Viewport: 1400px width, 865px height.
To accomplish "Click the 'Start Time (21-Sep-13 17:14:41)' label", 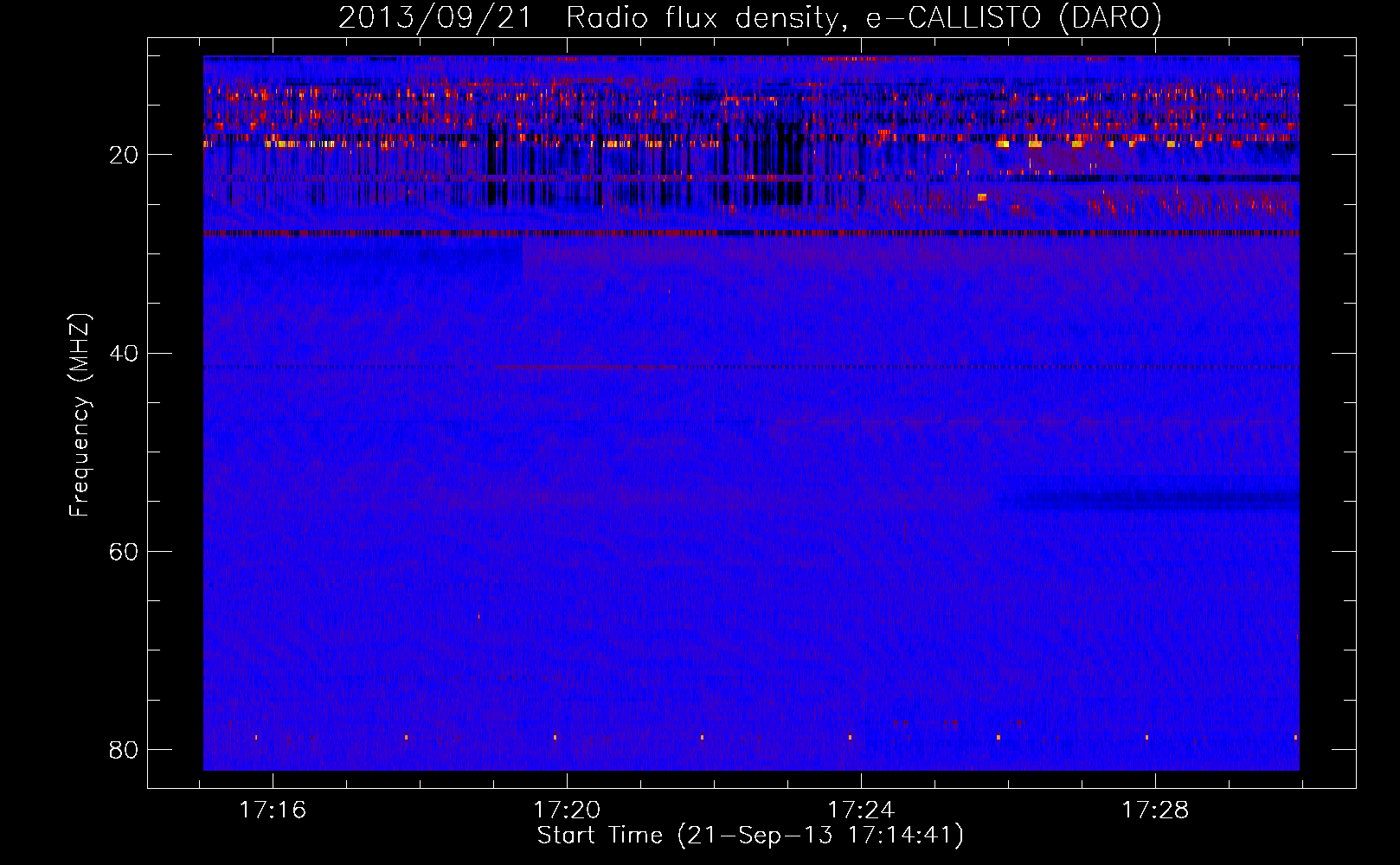I will 750,836.
